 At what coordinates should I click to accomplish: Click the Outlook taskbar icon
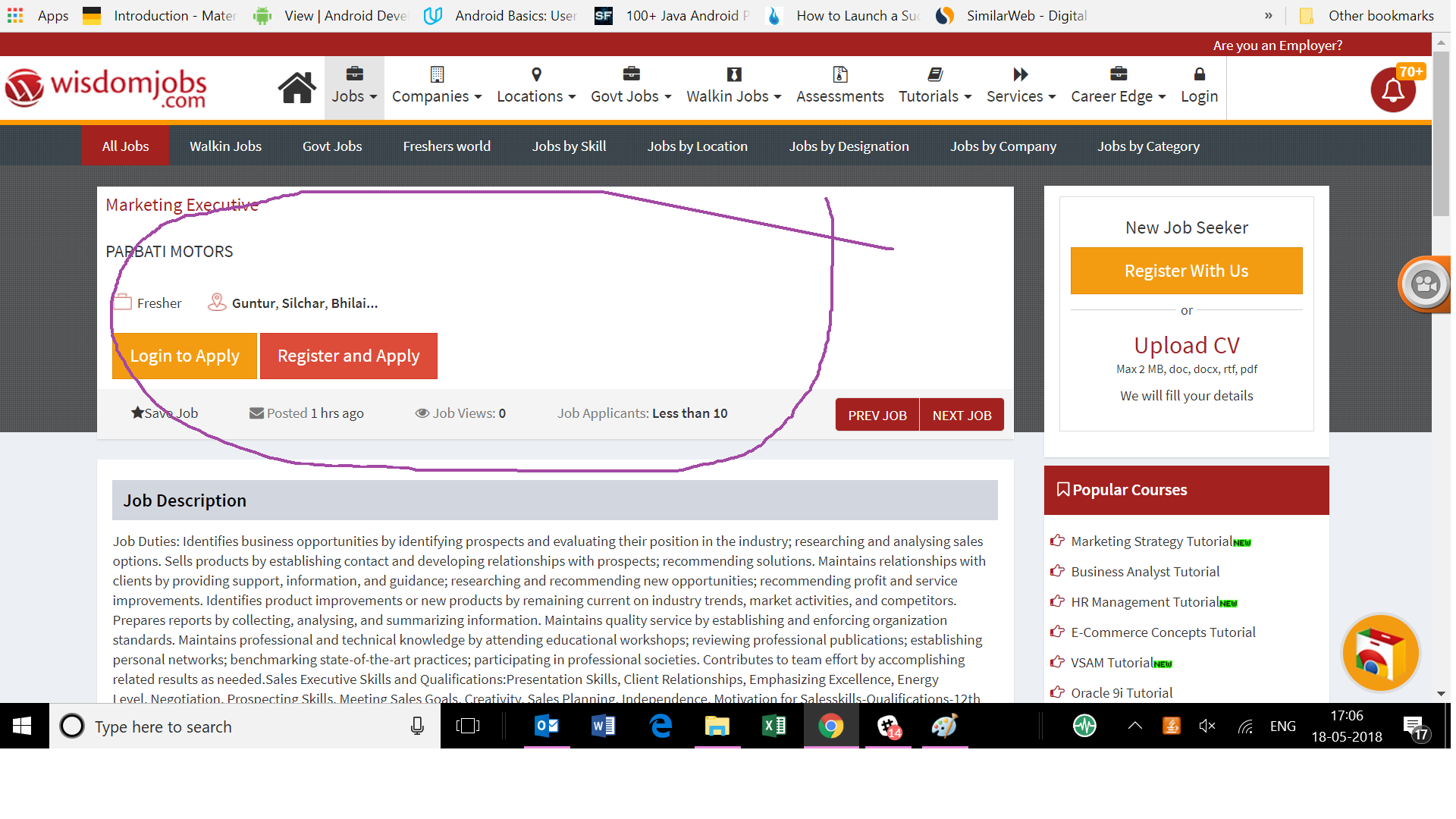pyautogui.click(x=547, y=726)
